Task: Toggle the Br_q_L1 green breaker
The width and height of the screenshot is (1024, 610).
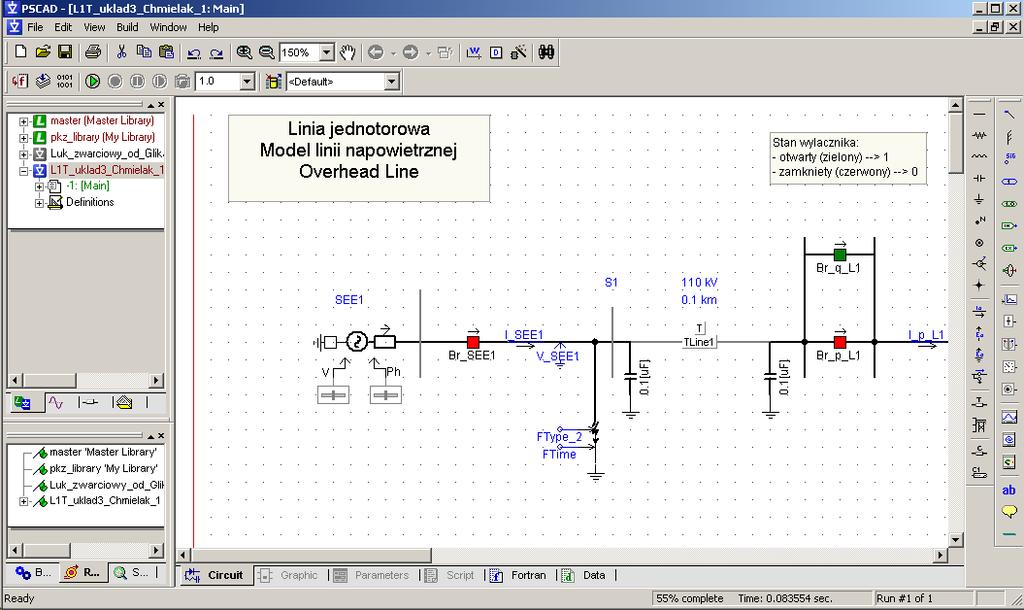Action: [840, 254]
